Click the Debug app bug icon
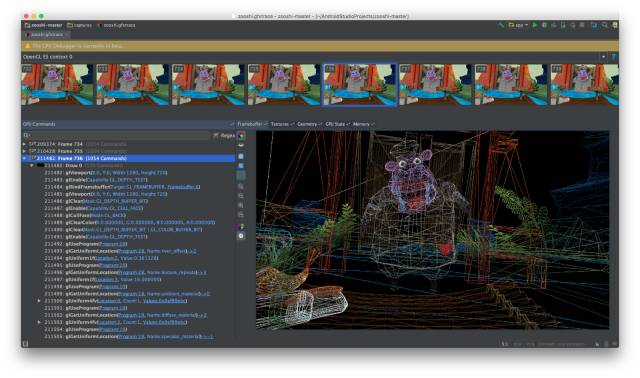 click(544, 25)
